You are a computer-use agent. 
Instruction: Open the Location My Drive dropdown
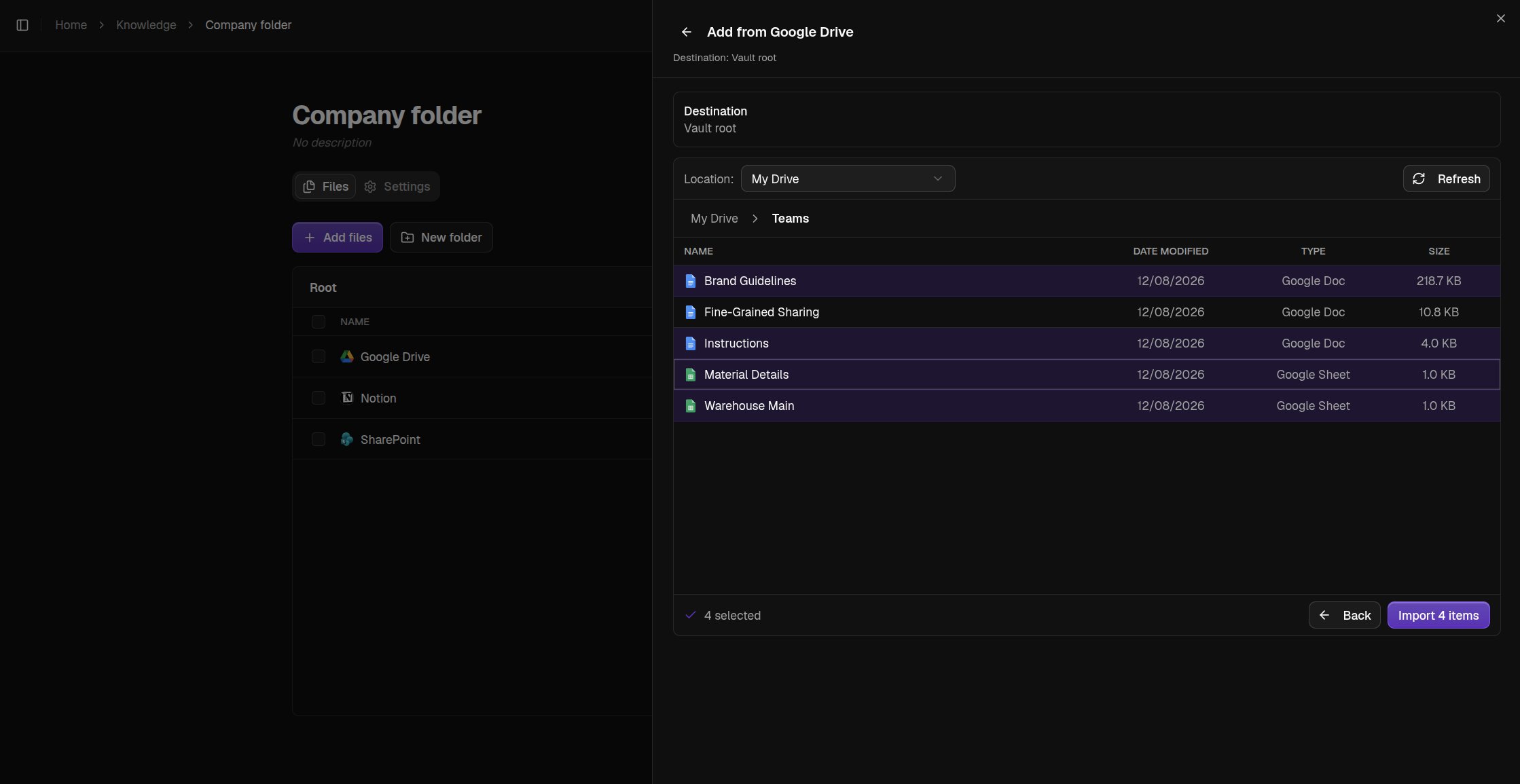(x=848, y=179)
